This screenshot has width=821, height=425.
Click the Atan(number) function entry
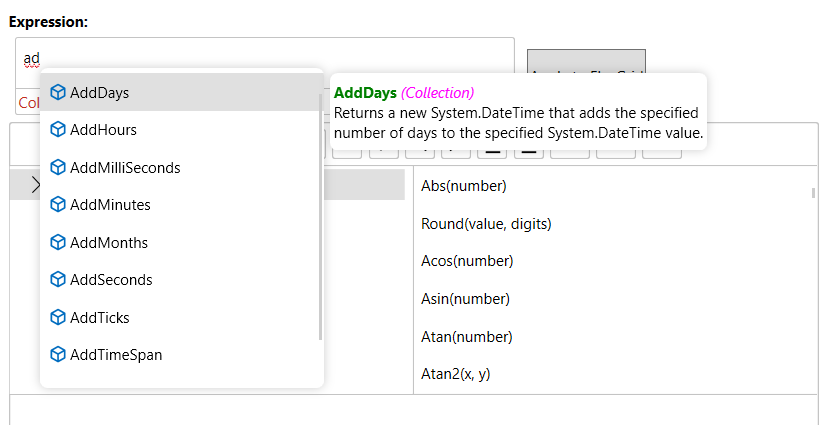(467, 336)
